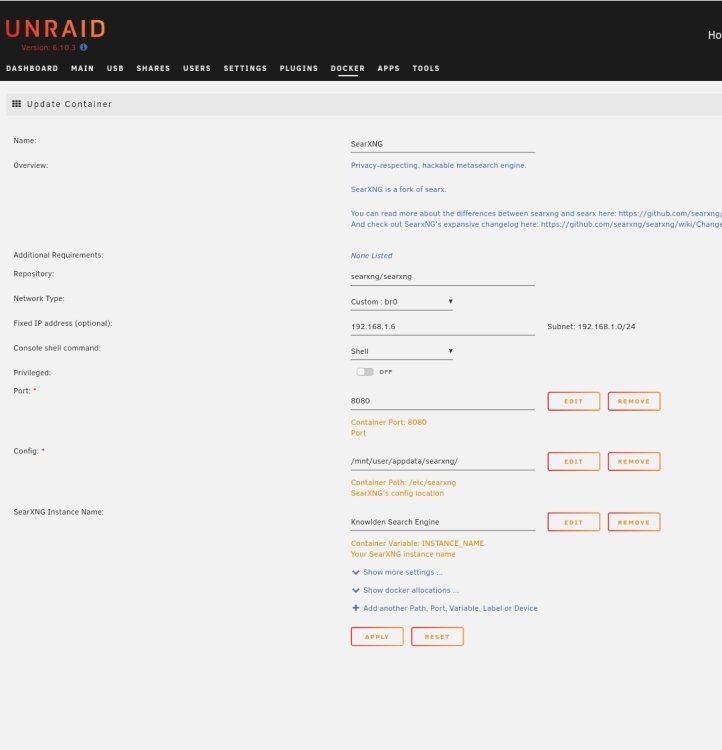This screenshot has width=722, height=750.
Task: Open the Console shell command dropdown
Action: coord(401,351)
